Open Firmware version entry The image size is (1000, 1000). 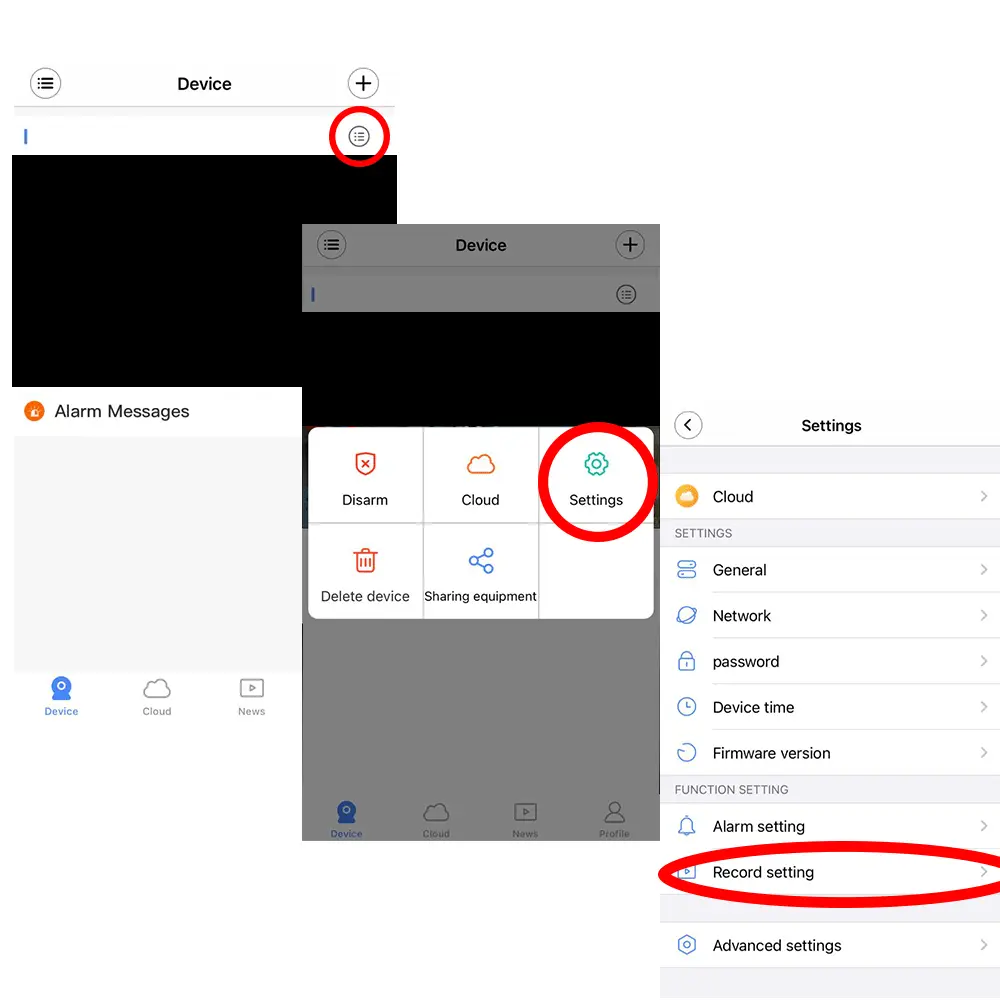tap(830, 753)
